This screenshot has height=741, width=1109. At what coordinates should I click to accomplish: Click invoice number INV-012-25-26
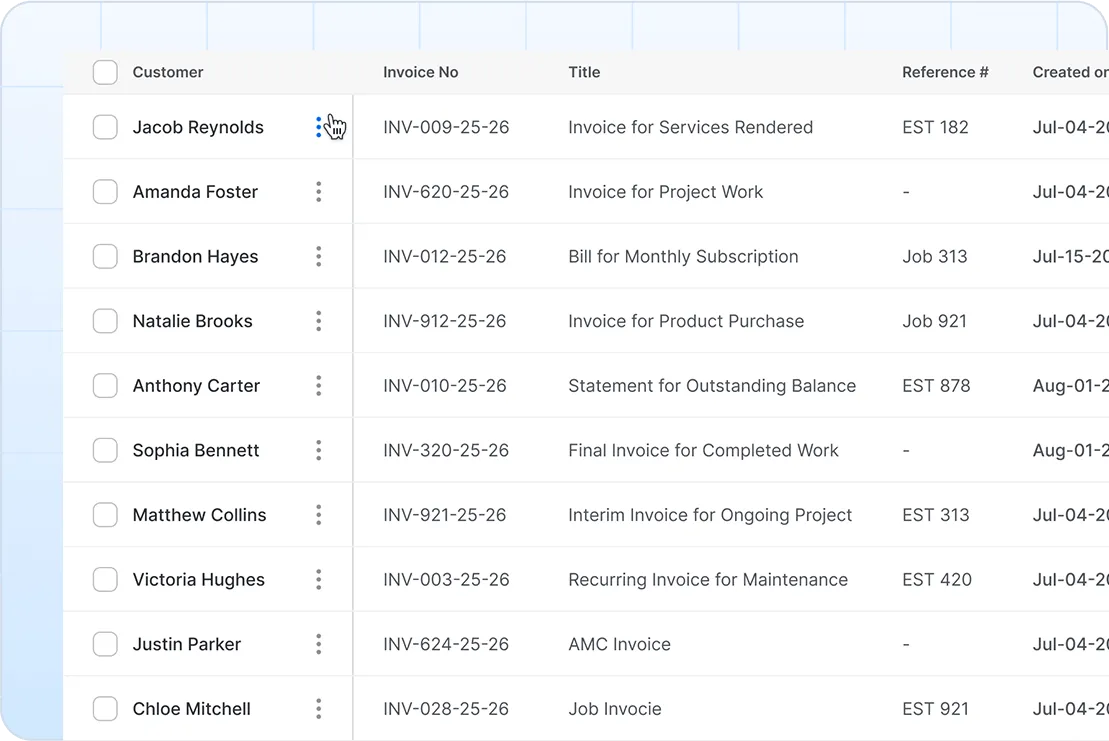click(x=444, y=256)
